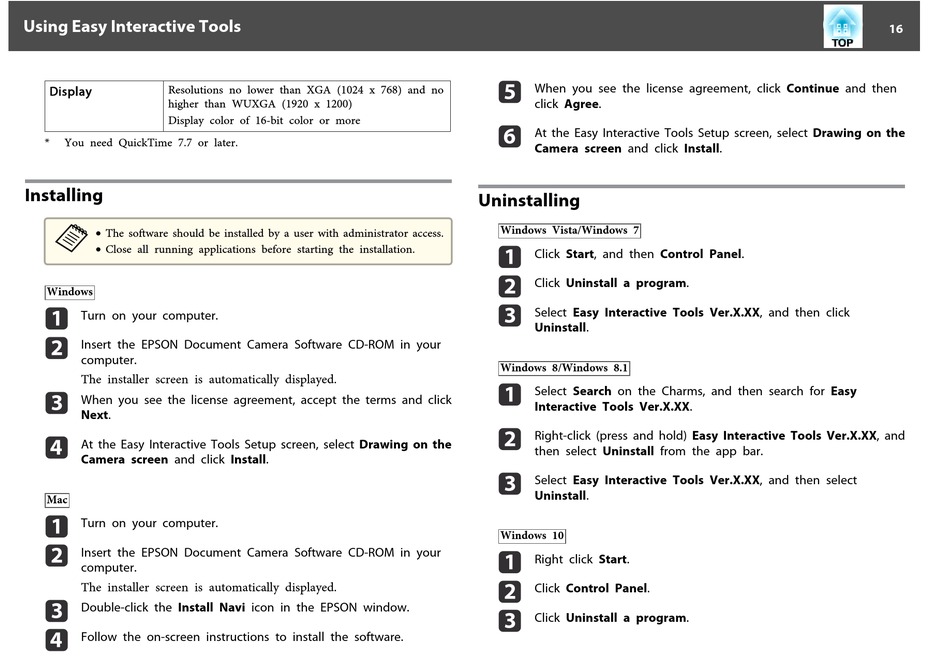Click 'Turn on your computer.' in Windows section
Screen dimensions: 950x660
[x=150, y=316]
